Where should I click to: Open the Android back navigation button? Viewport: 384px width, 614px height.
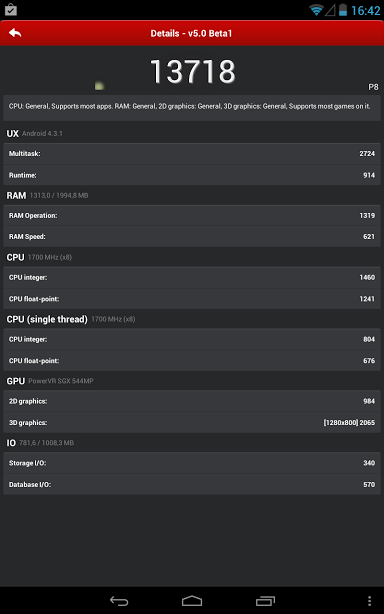point(119,601)
